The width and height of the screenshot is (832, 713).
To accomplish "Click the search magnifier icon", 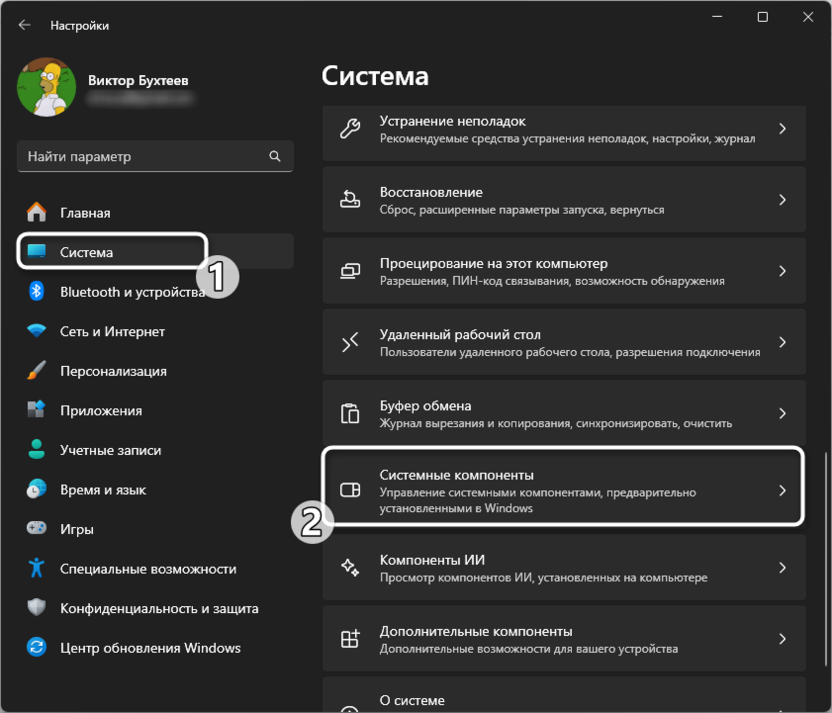I will pyautogui.click(x=275, y=157).
